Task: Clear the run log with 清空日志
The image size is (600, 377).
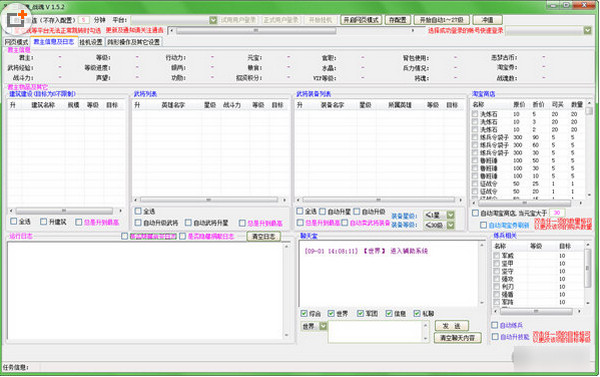Action: click(x=264, y=237)
